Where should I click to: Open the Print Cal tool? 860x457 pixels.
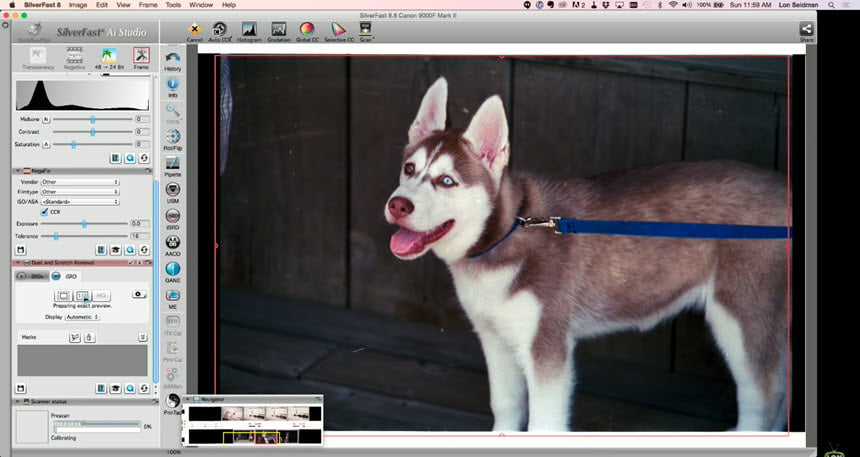(173, 351)
